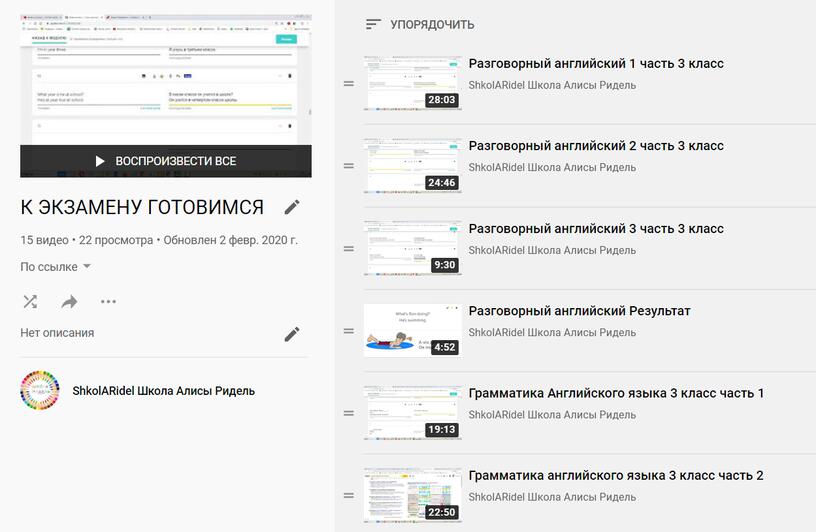Viewport: 816px width, 532px height.
Task: Open swimmer thumbnail of the 4:52 video
Action: 413,331
